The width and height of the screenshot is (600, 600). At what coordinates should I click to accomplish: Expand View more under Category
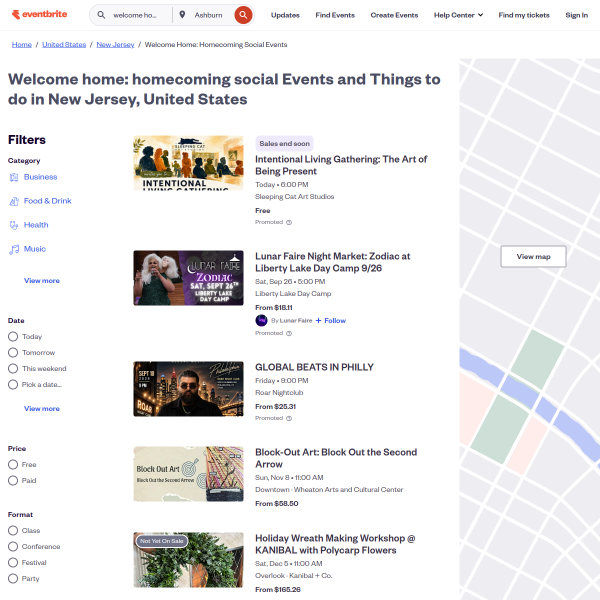tap(42, 280)
